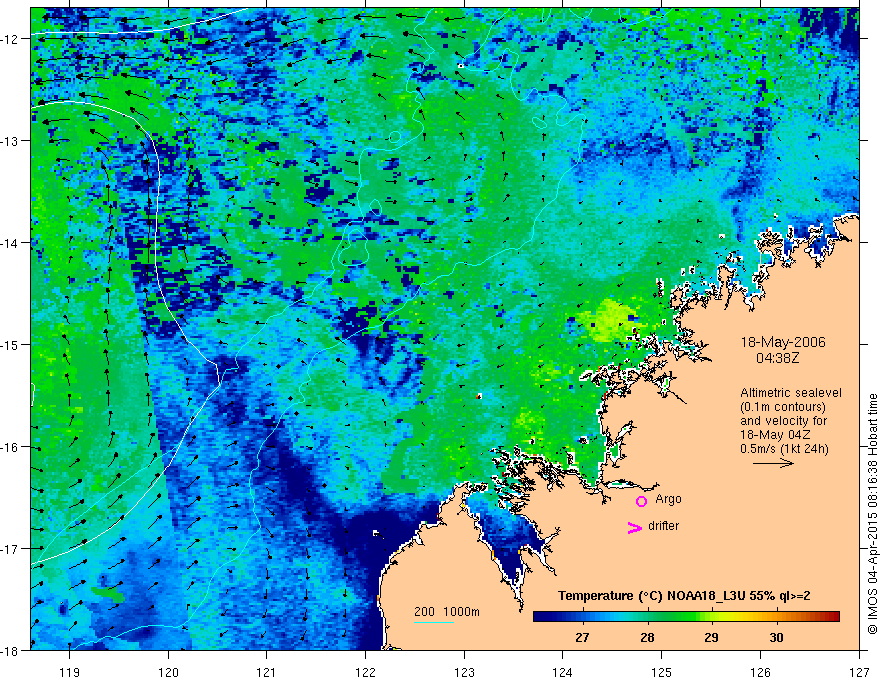Viewport: 880px width, 680px height.
Task: Click the IMOS copyright timestamp text
Action: [872, 514]
